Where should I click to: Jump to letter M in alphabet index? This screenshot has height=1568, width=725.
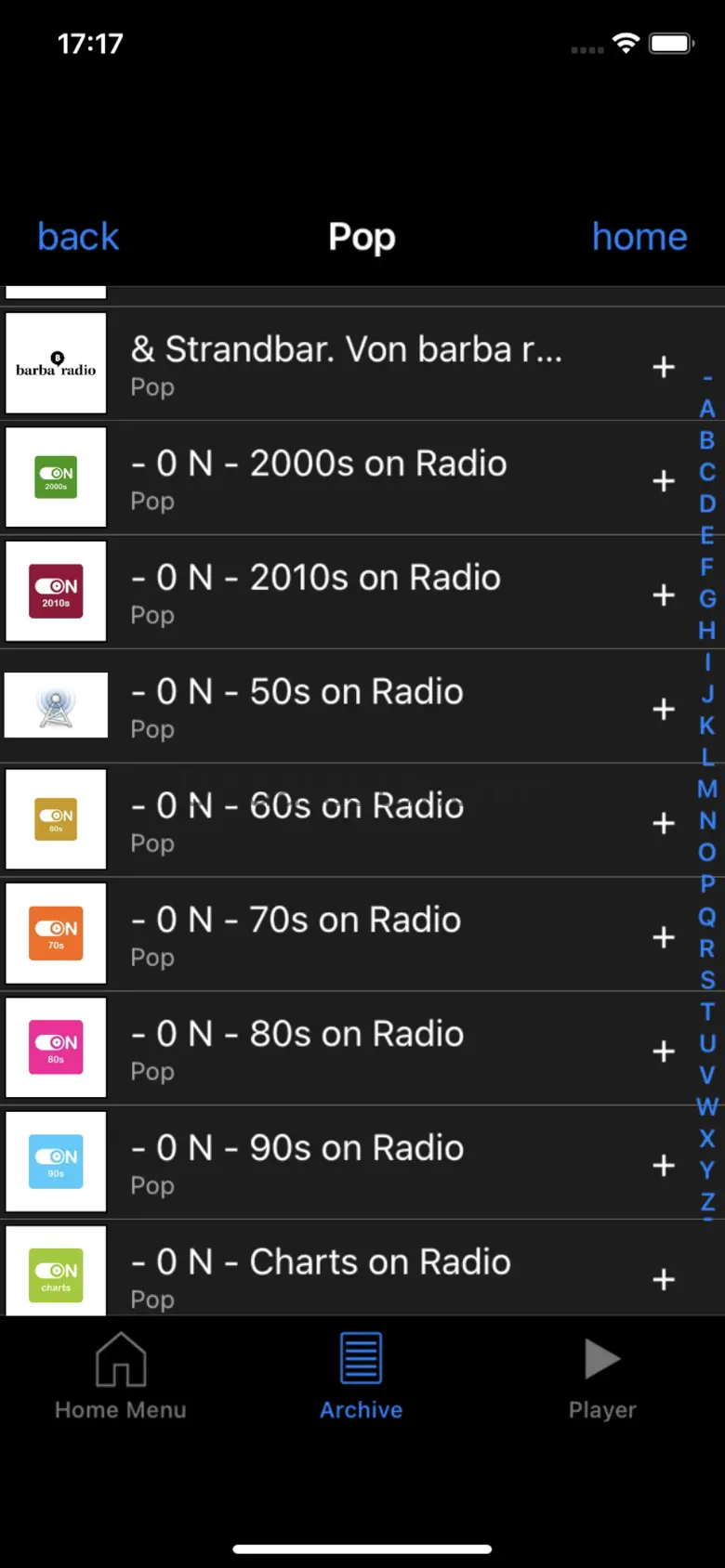coord(707,789)
